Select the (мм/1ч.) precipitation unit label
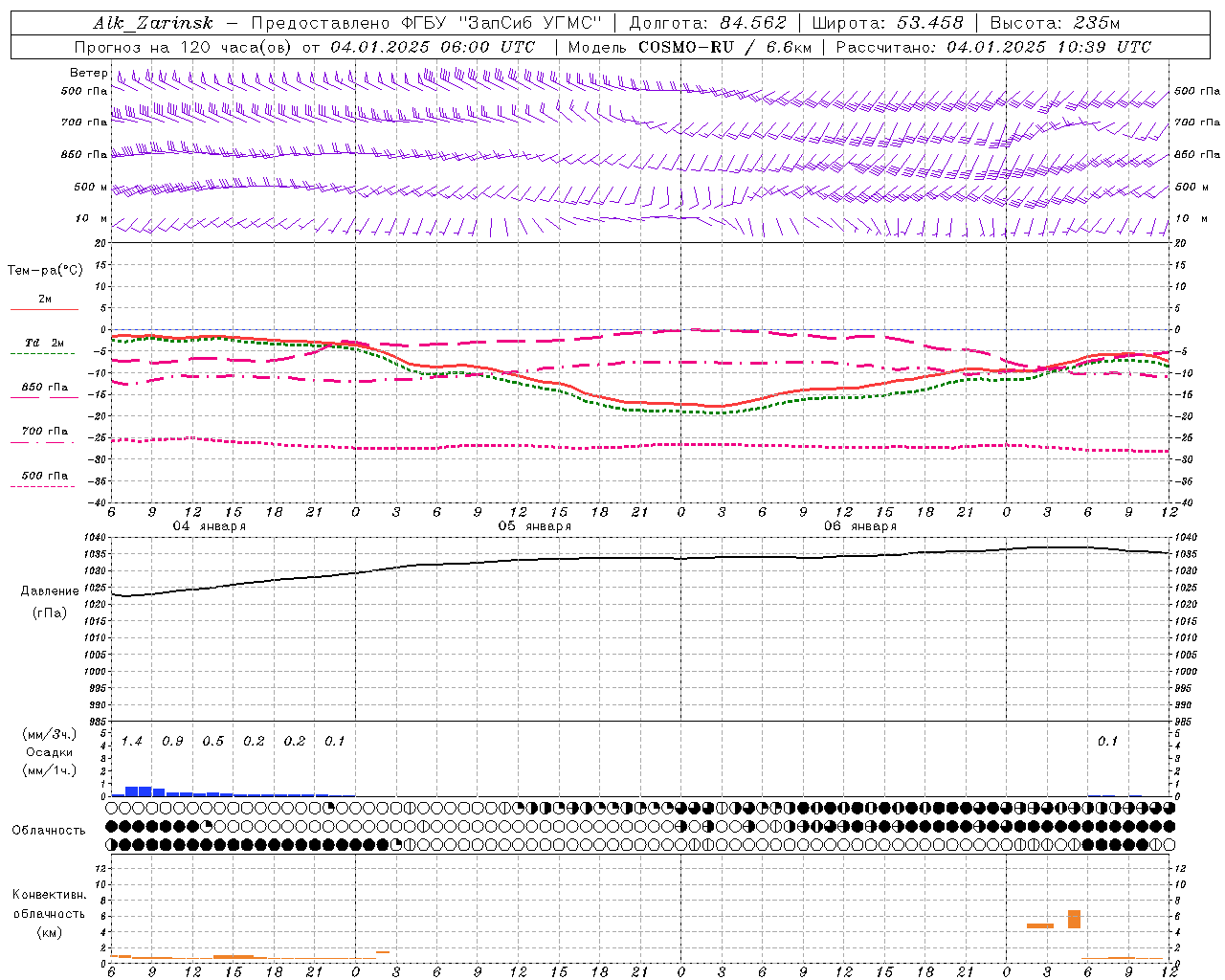Screen dimensions: 1225x980 coord(49,769)
